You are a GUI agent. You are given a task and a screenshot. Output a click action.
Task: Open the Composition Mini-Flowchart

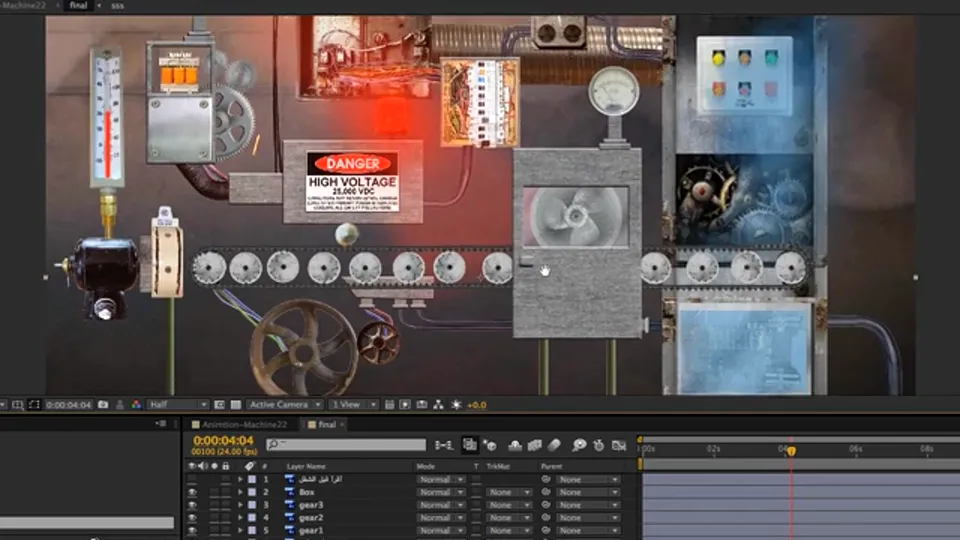click(444, 445)
